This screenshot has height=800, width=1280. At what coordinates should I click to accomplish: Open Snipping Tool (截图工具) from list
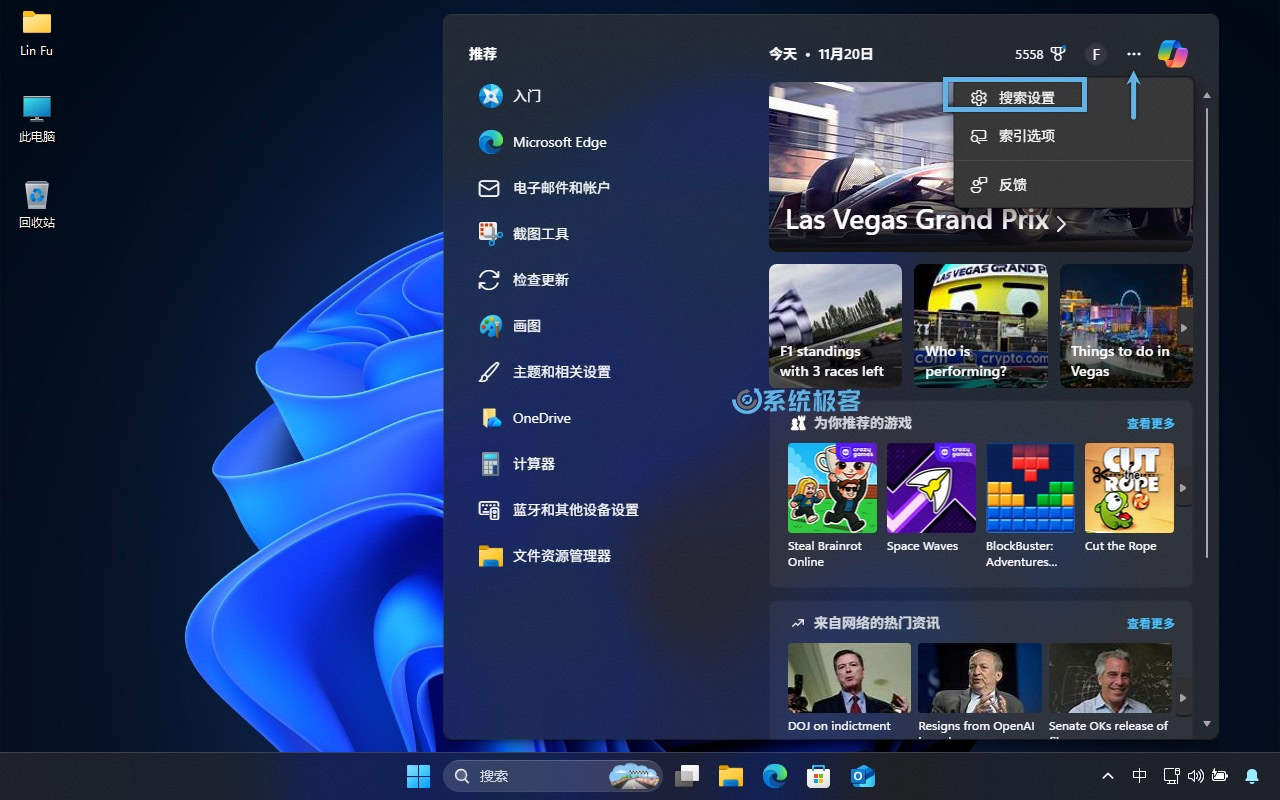pos(540,234)
